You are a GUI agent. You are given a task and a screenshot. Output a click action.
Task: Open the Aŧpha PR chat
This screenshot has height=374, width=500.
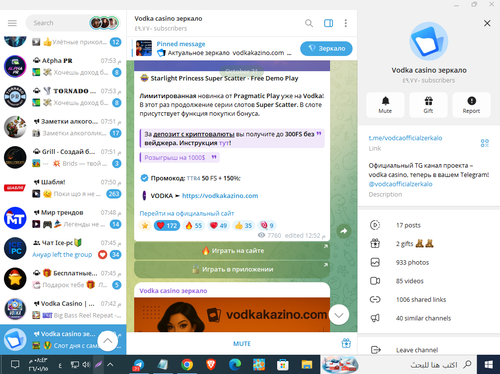[x=63, y=66]
